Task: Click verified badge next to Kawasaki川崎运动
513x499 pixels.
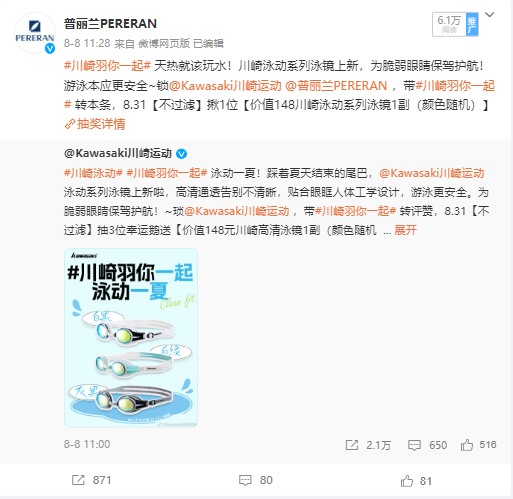Action: 181,154
